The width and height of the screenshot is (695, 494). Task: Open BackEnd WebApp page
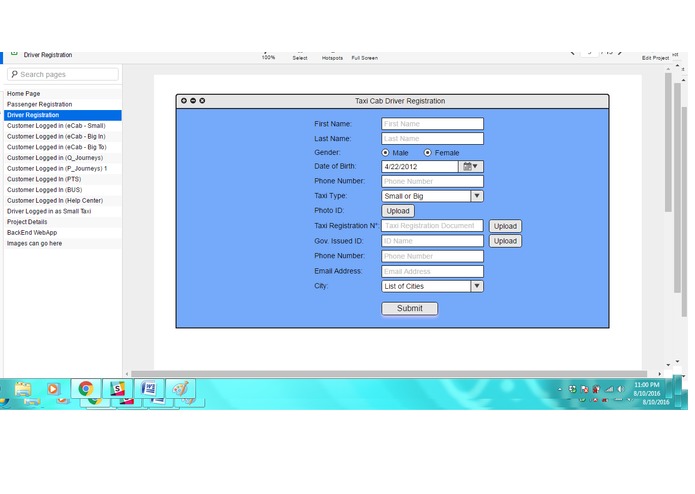pyautogui.click(x=62, y=233)
